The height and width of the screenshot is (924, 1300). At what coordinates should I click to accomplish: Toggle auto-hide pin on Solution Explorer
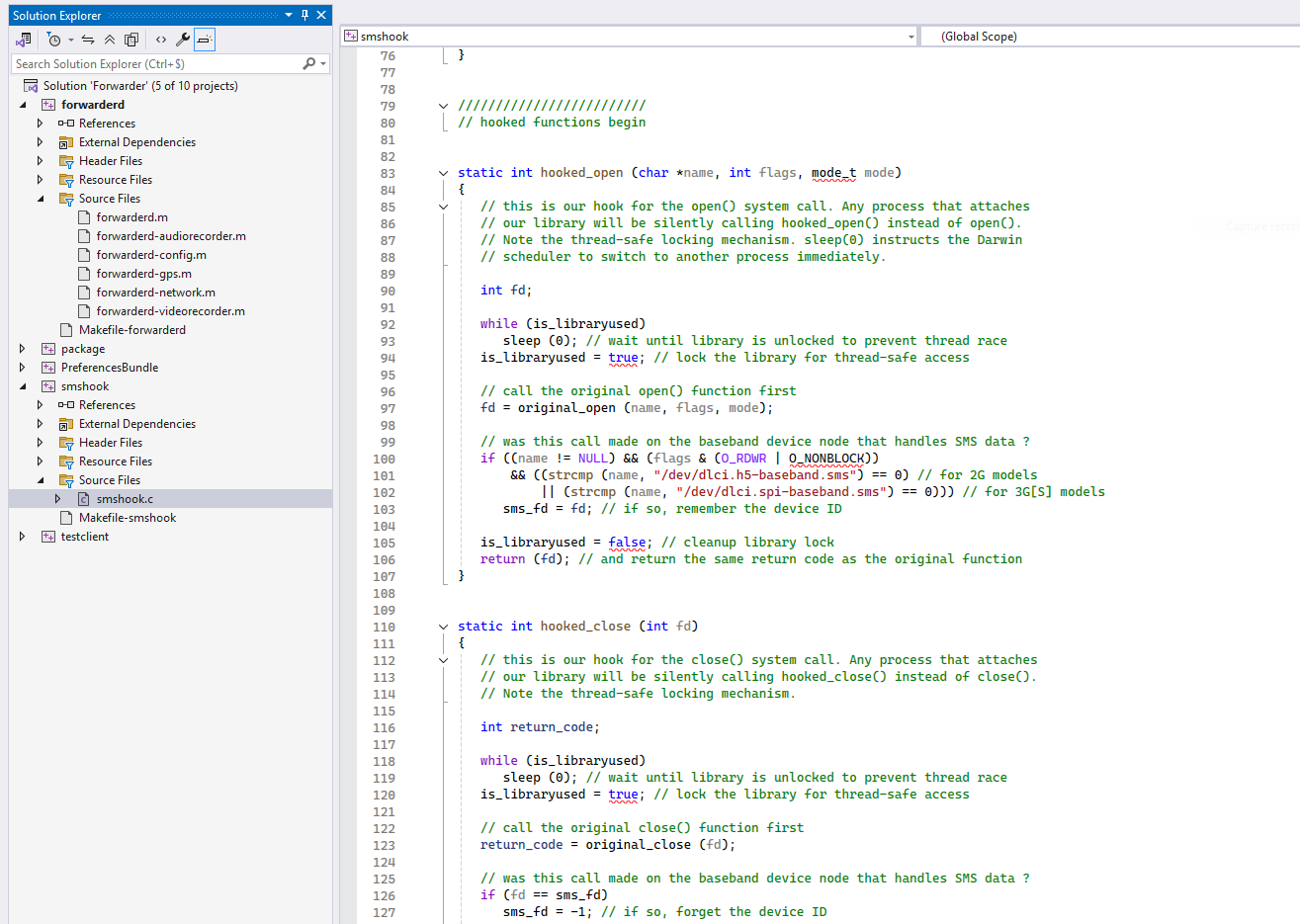coord(304,15)
